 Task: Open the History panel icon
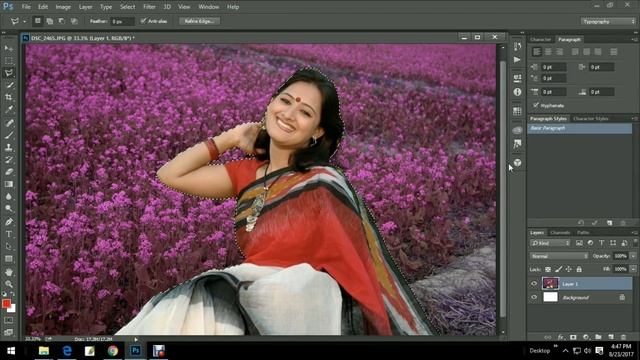click(517, 47)
